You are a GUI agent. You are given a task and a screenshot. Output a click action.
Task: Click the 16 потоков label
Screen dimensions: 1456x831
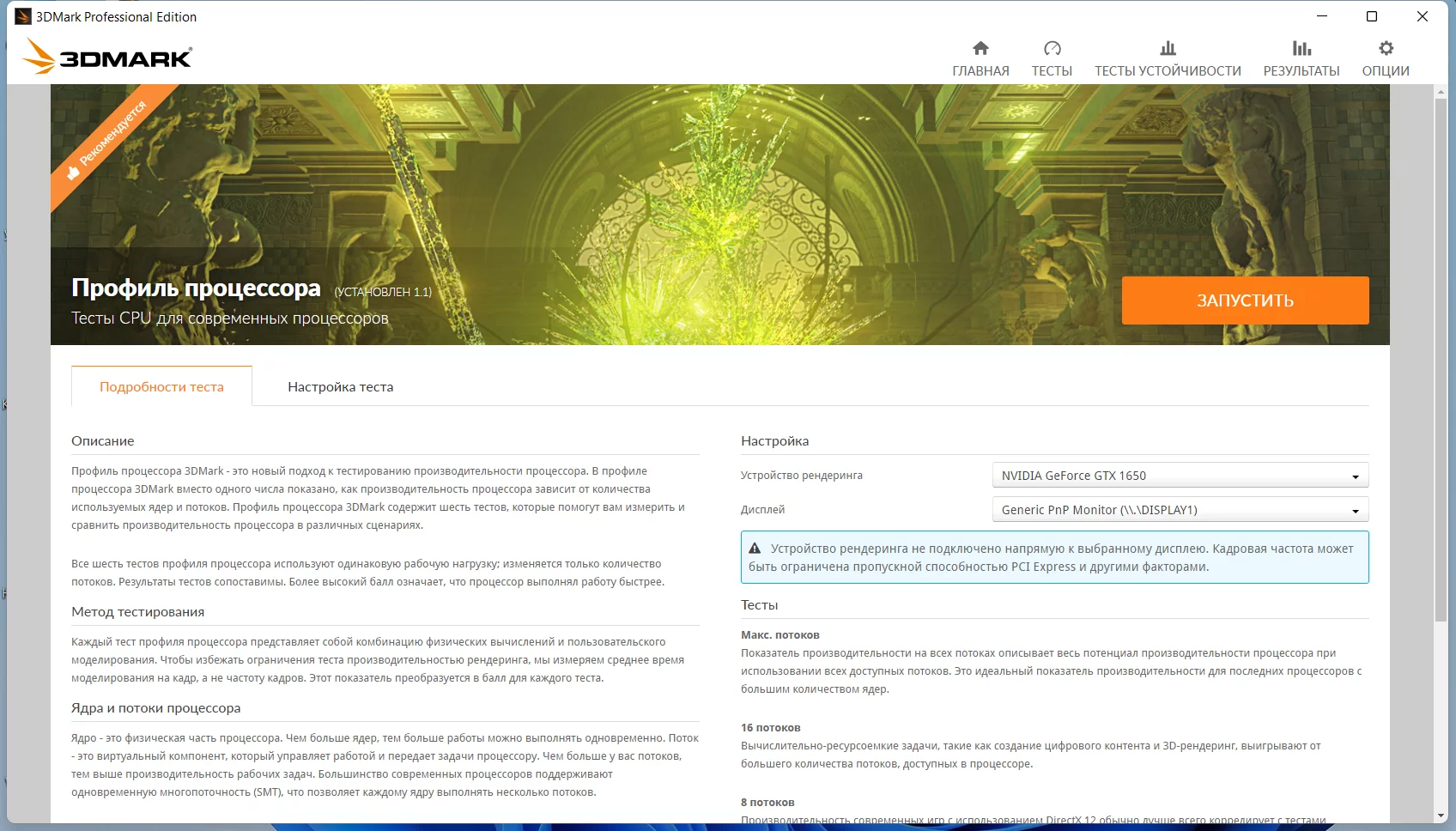771,728
